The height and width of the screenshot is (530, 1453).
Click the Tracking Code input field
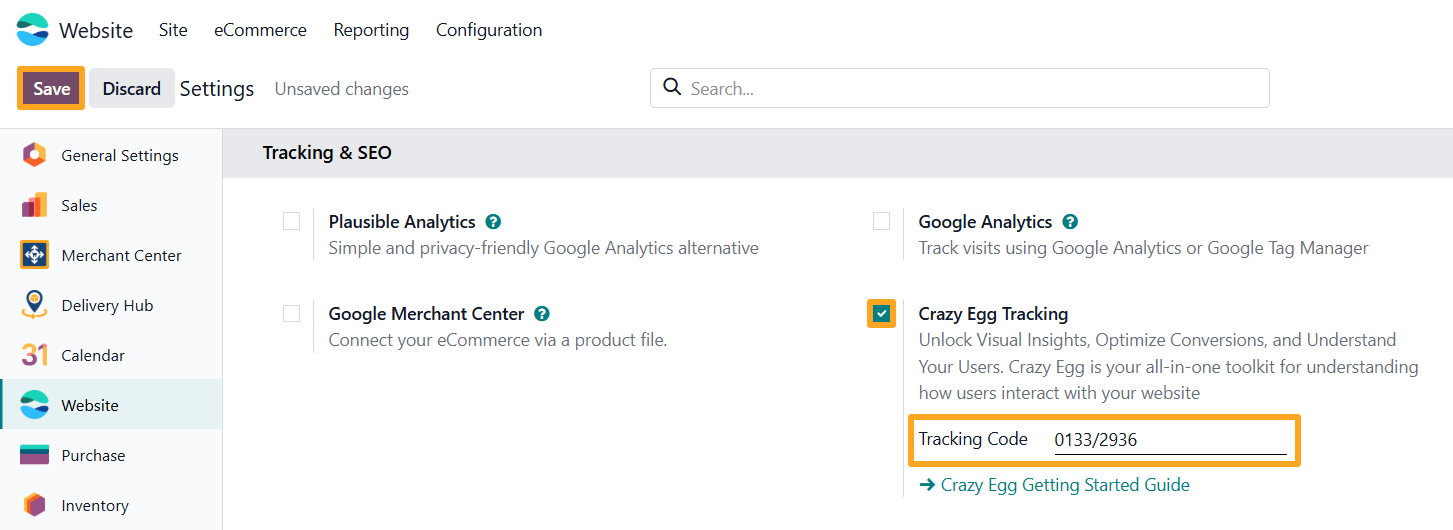pyautogui.click(x=1170, y=440)
